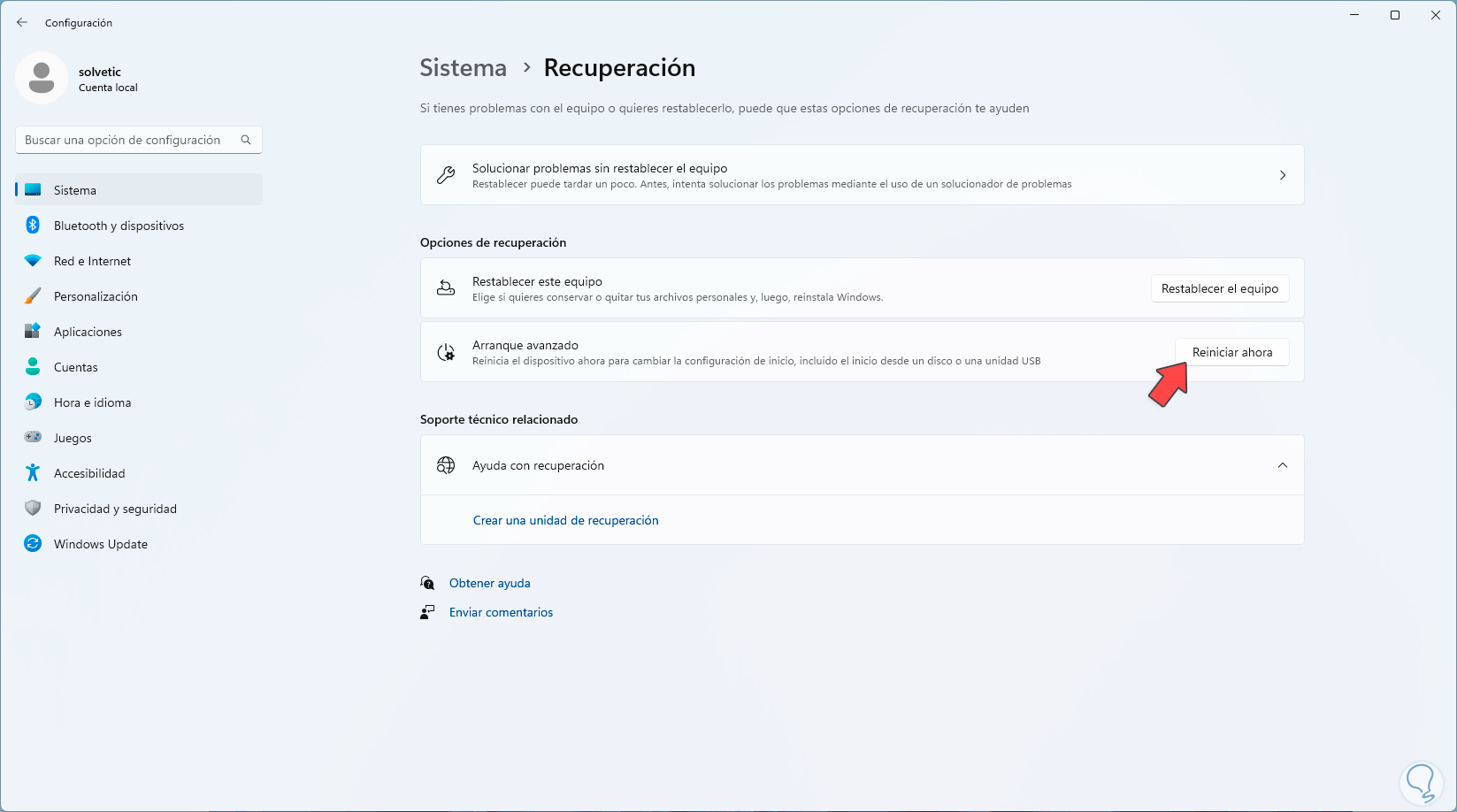Click the wrench icon for Solucionar problemas
The width and height of the screenshot is (1457, 812).
coord(446,175)
